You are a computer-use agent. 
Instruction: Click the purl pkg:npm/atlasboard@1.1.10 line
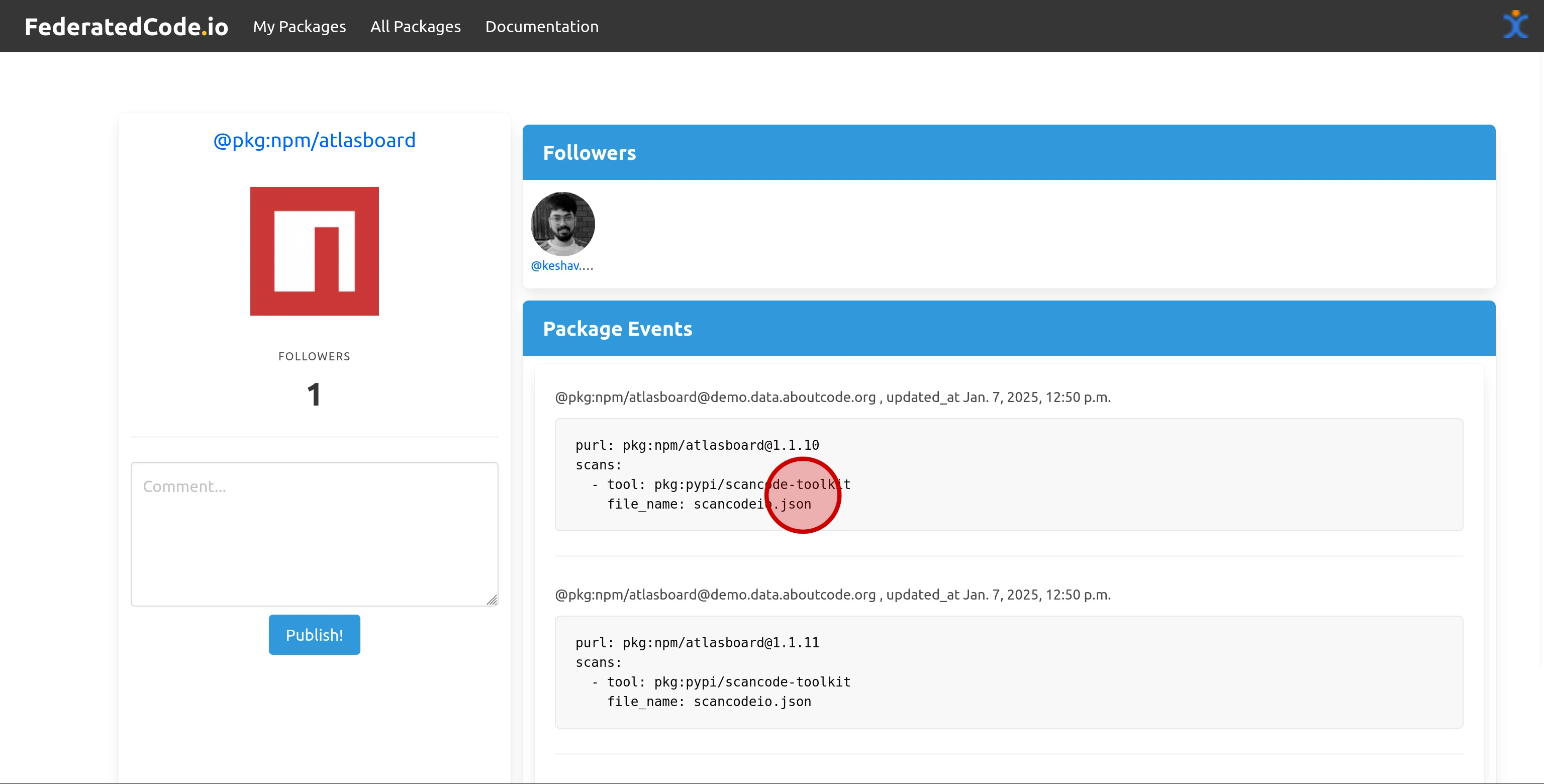697,445
